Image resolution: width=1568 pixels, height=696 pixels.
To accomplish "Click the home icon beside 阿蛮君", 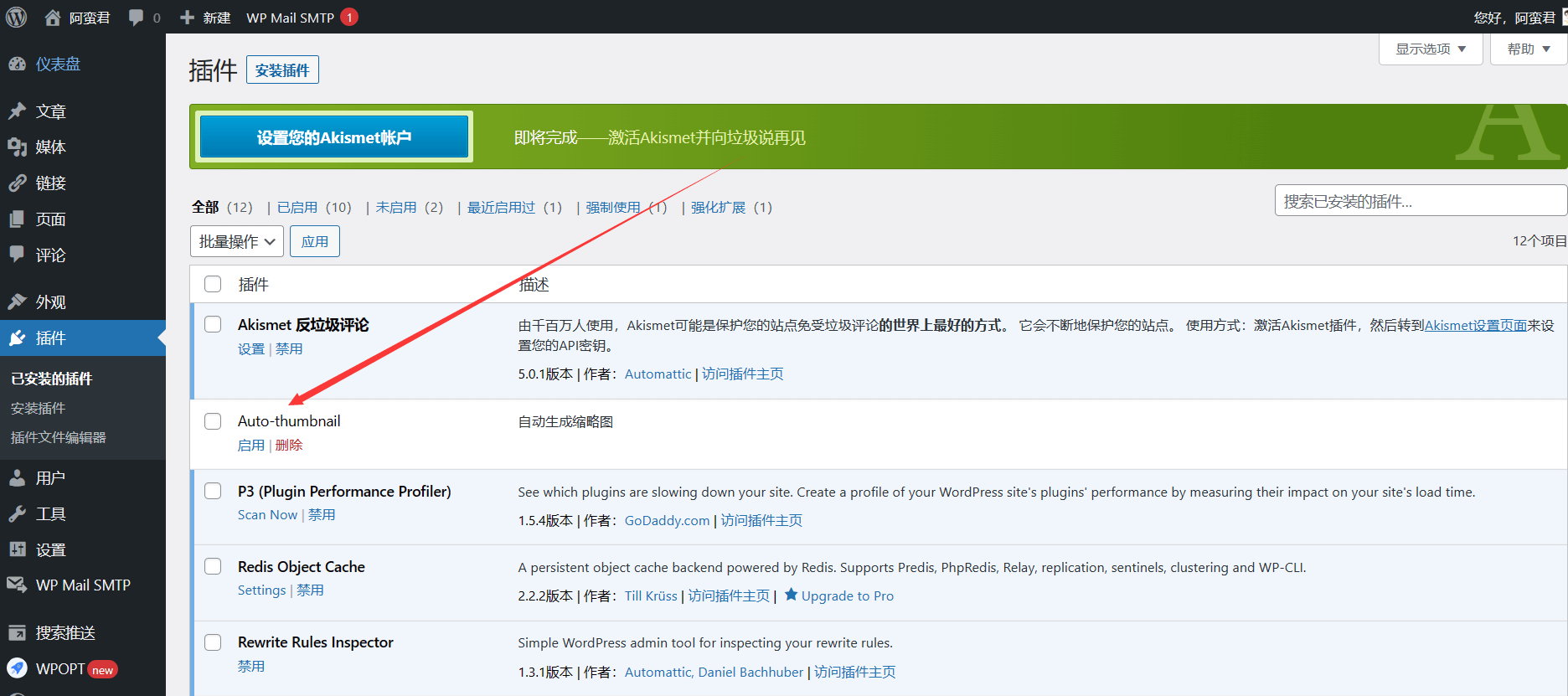I will coord(53,18).
